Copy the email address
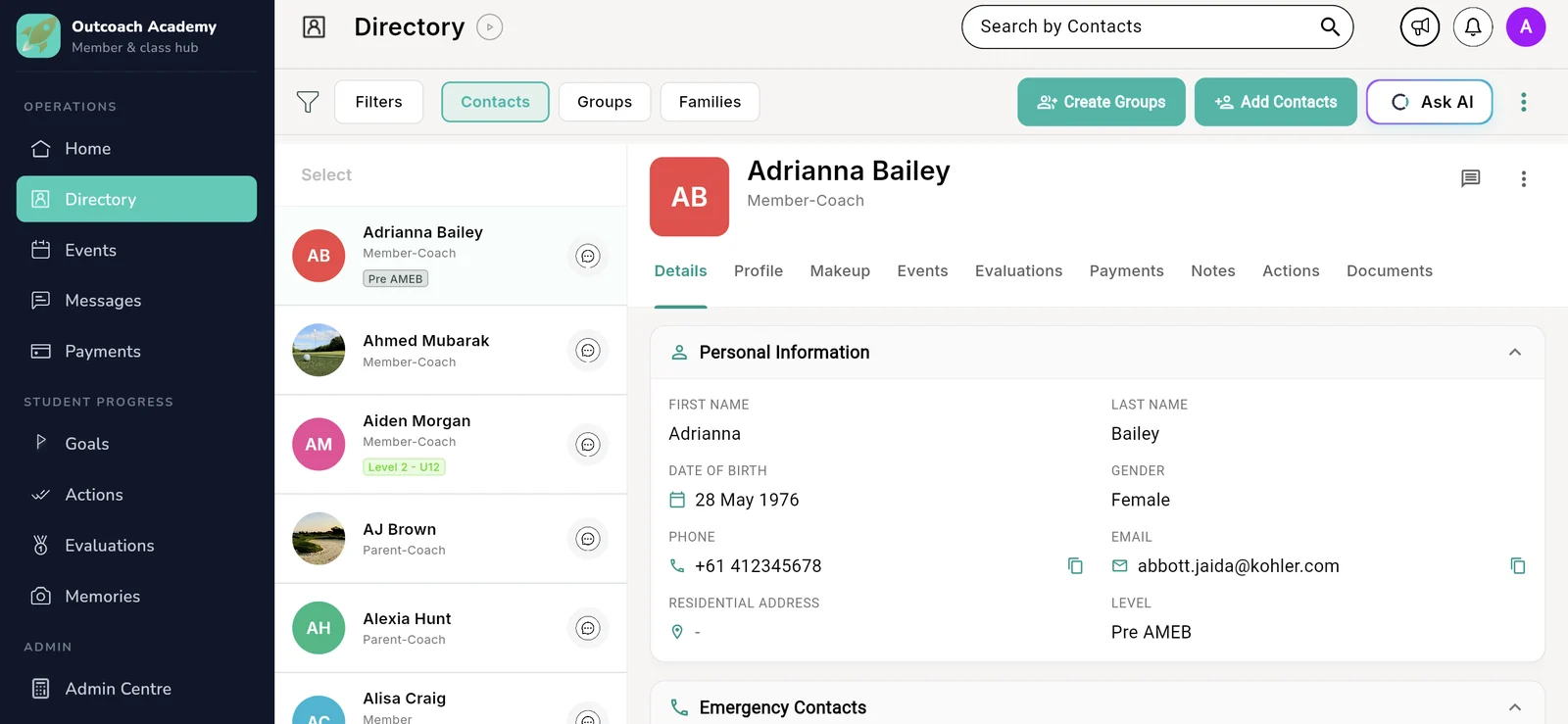The height and width of the screenshot is (724, 1568). click(x=1518, y=566)
